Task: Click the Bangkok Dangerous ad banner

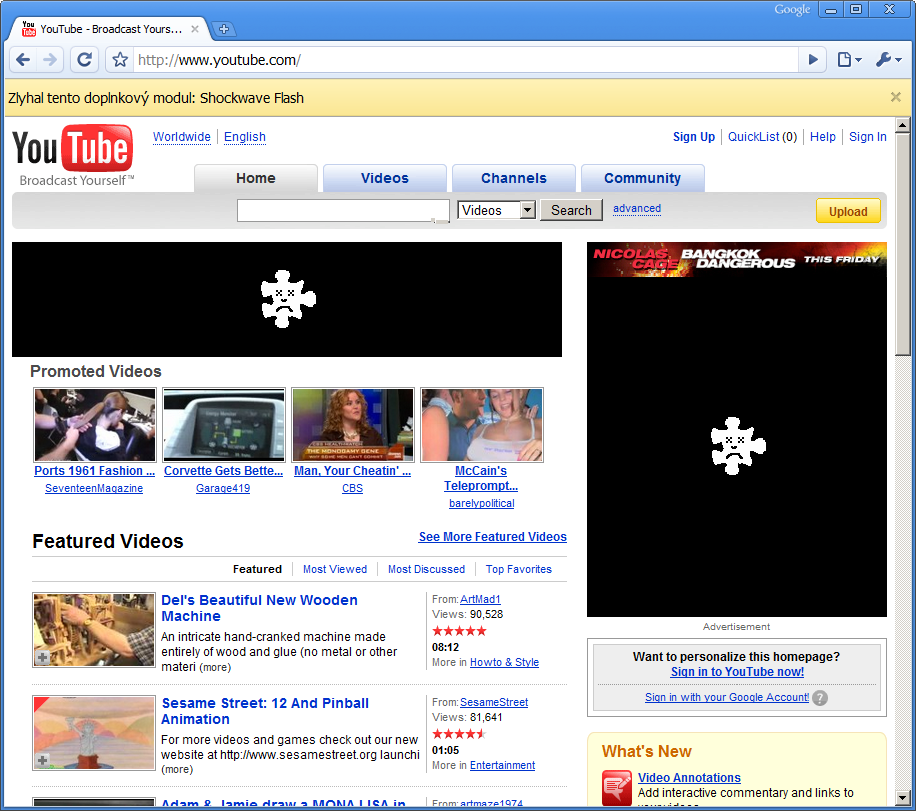Action: pyautogui.click(x=737, y=259)
